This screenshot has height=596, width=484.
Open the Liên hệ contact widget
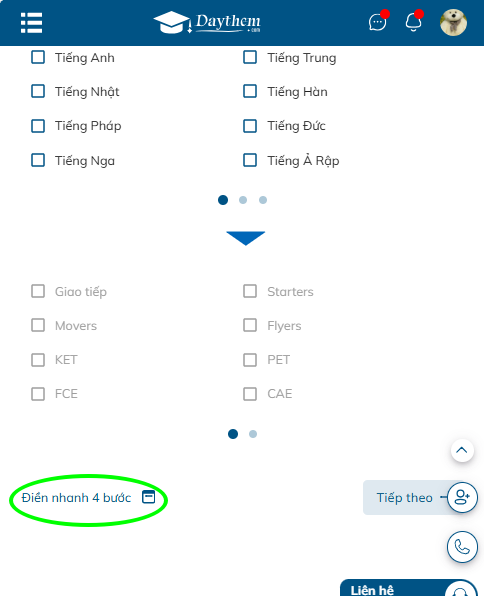(409, 588)
